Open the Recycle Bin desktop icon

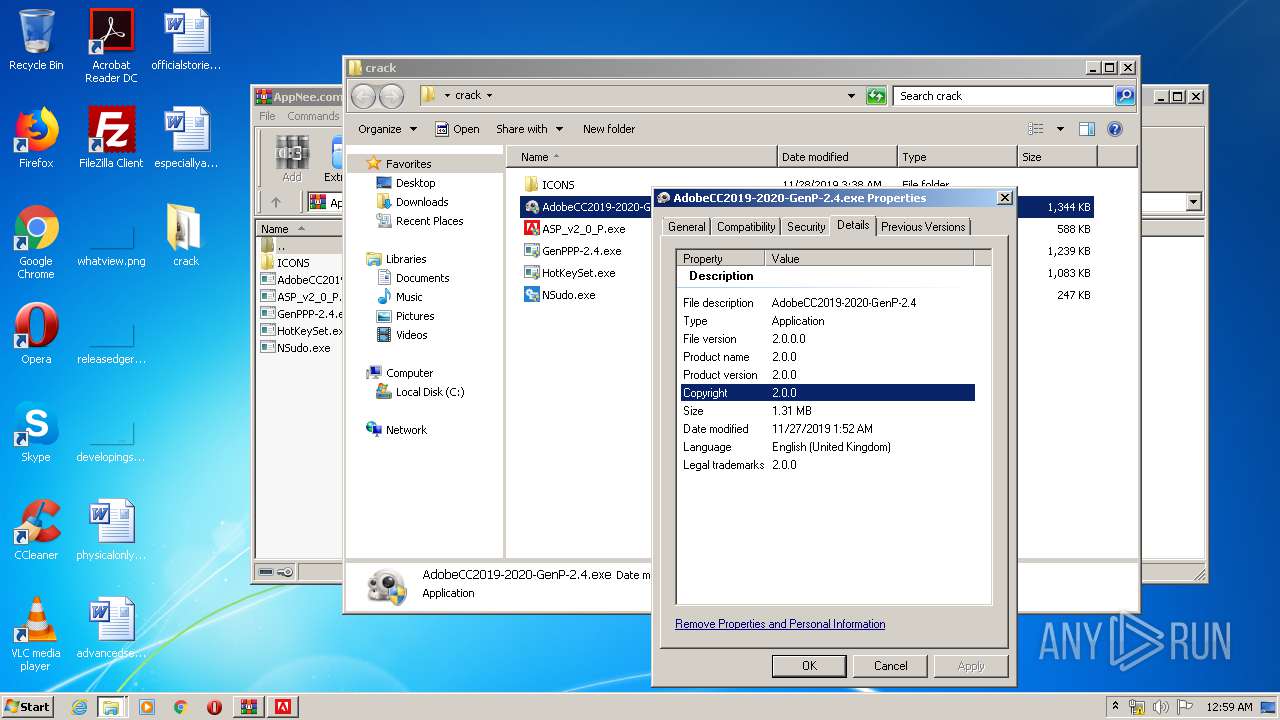pos(36,40)
